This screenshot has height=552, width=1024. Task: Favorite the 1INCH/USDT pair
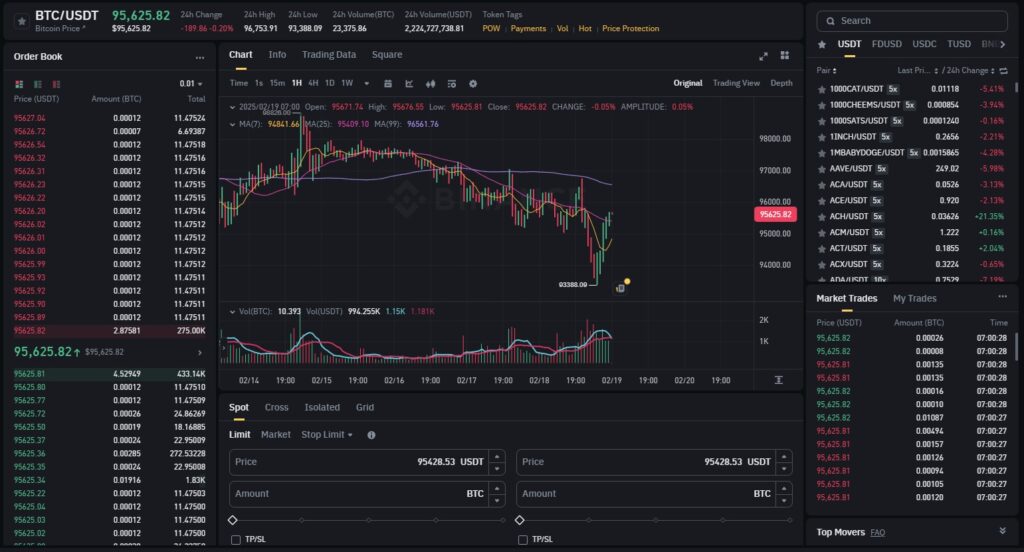822,137
